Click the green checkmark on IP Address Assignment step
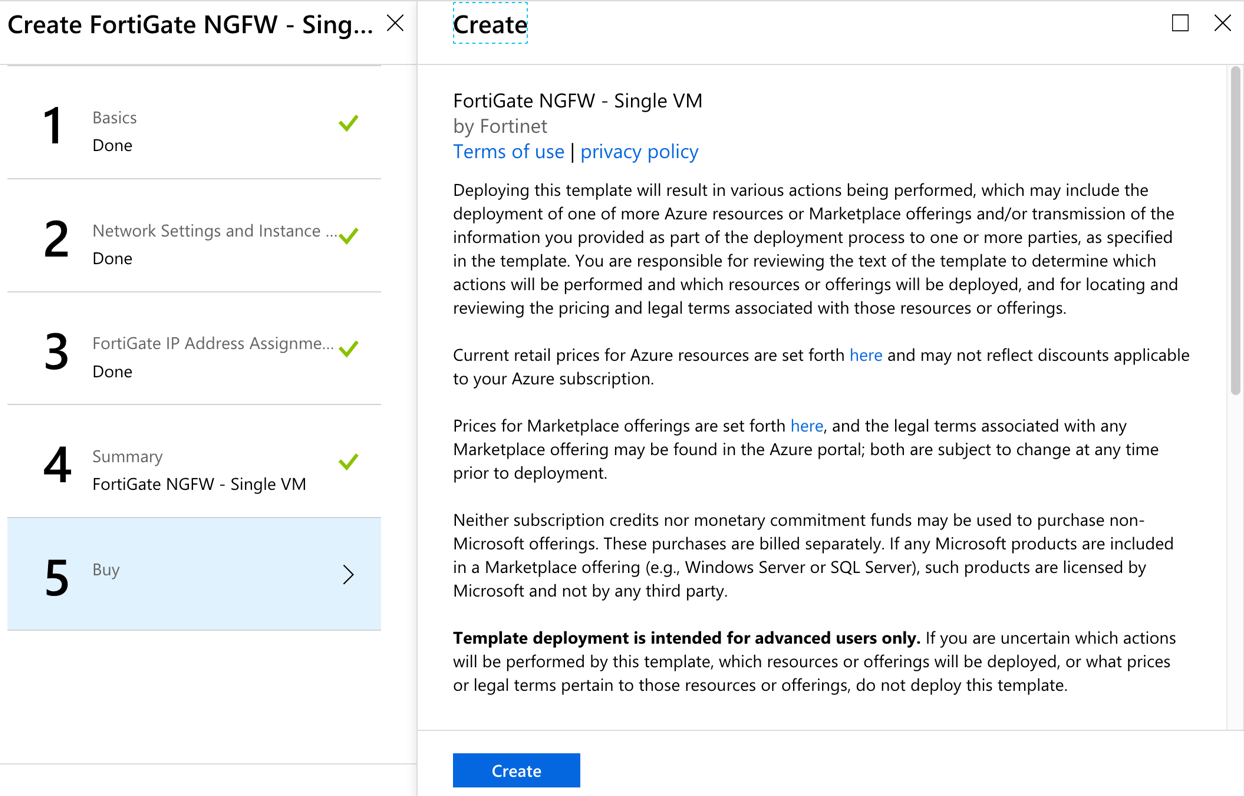This screenshot has height=796, width=1244. pyautogui.click(x=348, y=349)
